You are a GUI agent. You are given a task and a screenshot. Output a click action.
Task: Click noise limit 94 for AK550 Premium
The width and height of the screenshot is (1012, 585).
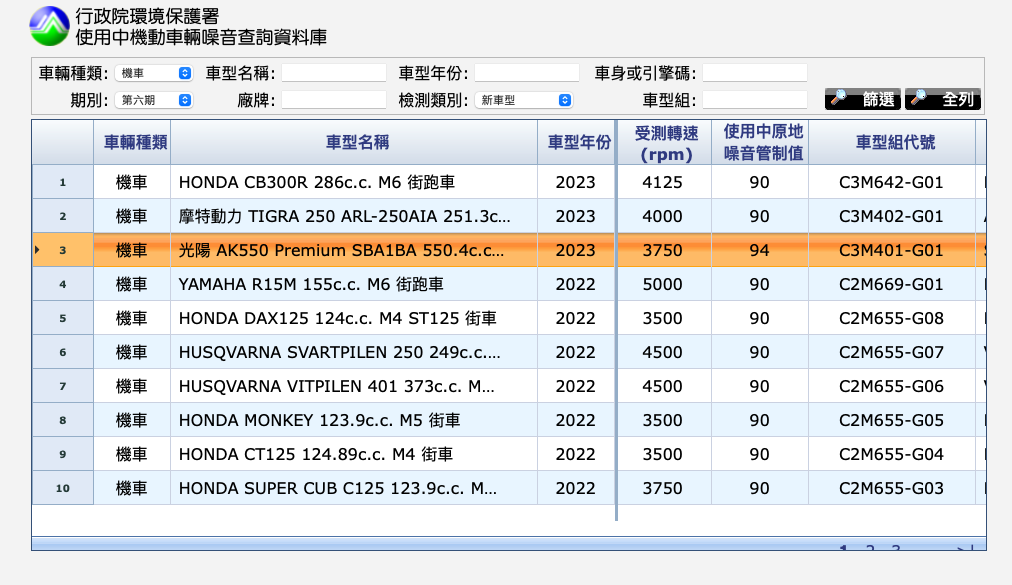point(759,250)
